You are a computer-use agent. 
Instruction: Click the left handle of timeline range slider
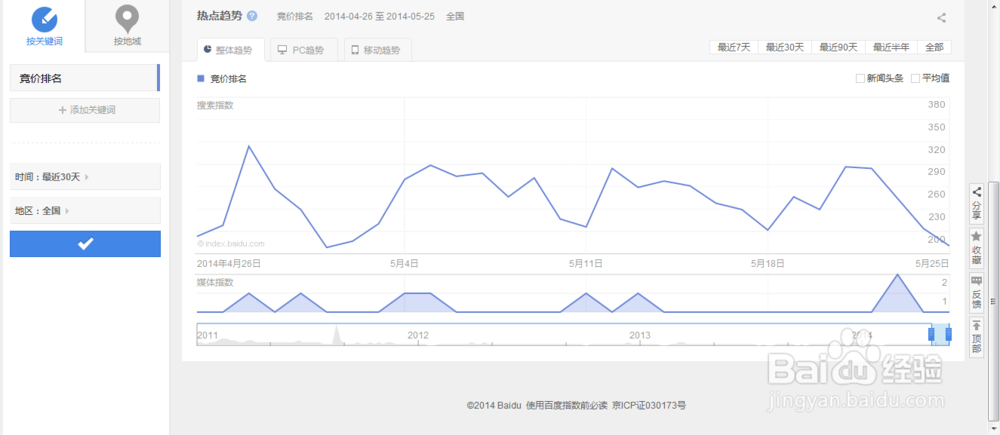(x=930, y=334)
